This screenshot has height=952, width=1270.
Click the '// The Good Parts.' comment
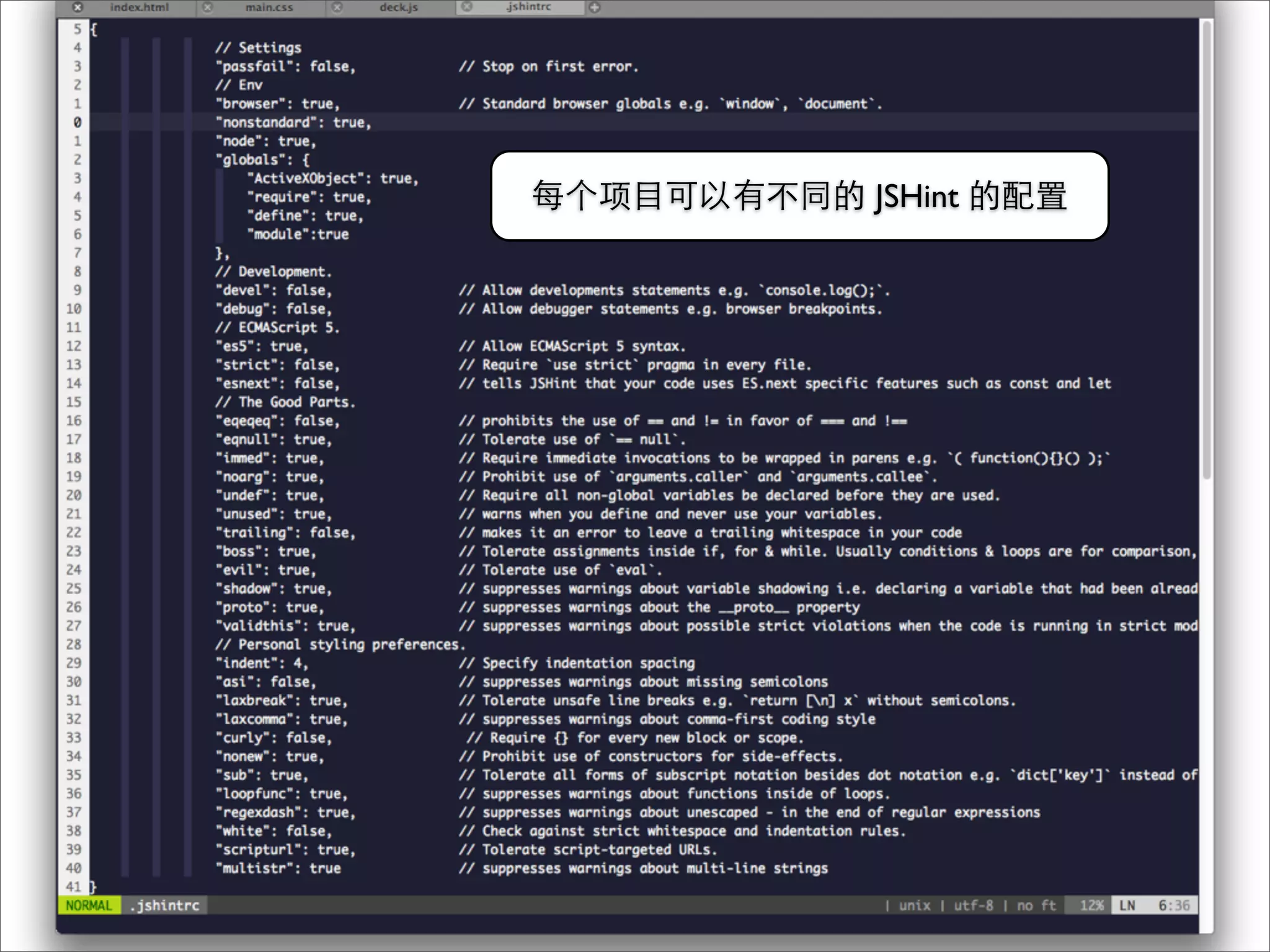[285, 402]
